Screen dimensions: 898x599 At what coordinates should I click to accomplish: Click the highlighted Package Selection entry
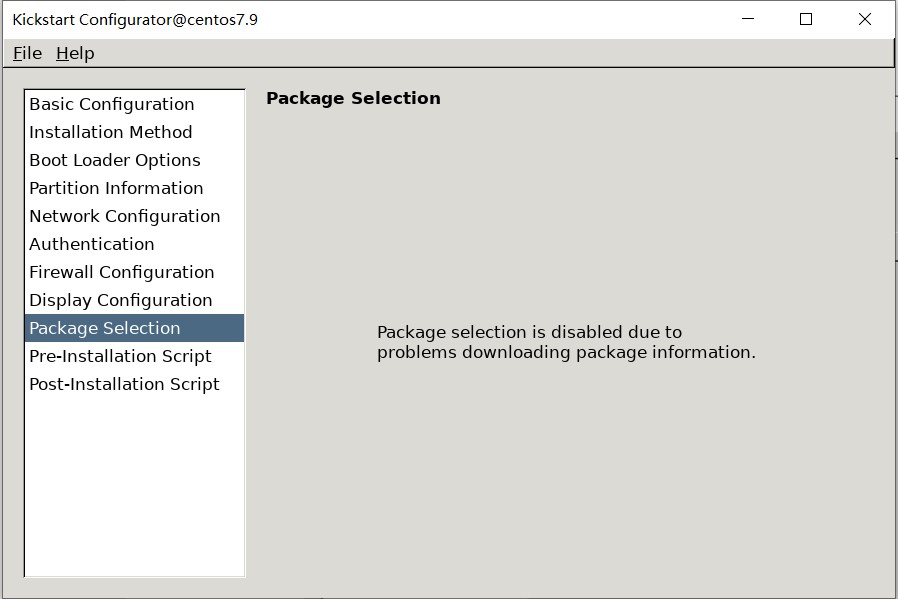click(x=105, y=328)
